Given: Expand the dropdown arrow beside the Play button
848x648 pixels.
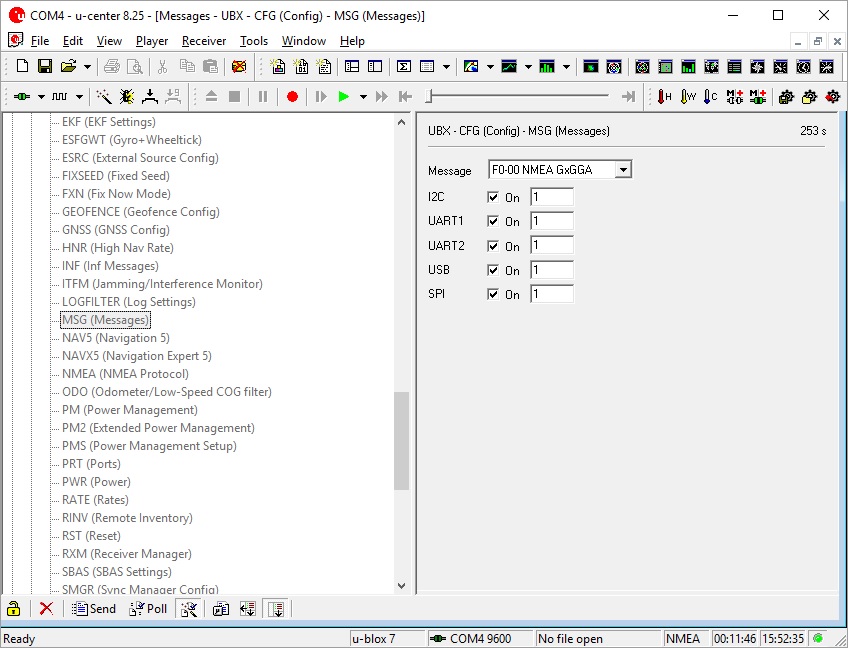Looking at the screenshot, I should coord(363,97).
